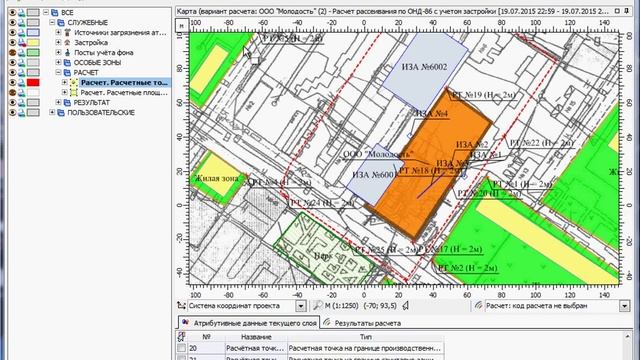Toggle visibility eye for СЛУЖЕБНЫЕ layer
Screen dimensions: 640x360
point(13,22)
